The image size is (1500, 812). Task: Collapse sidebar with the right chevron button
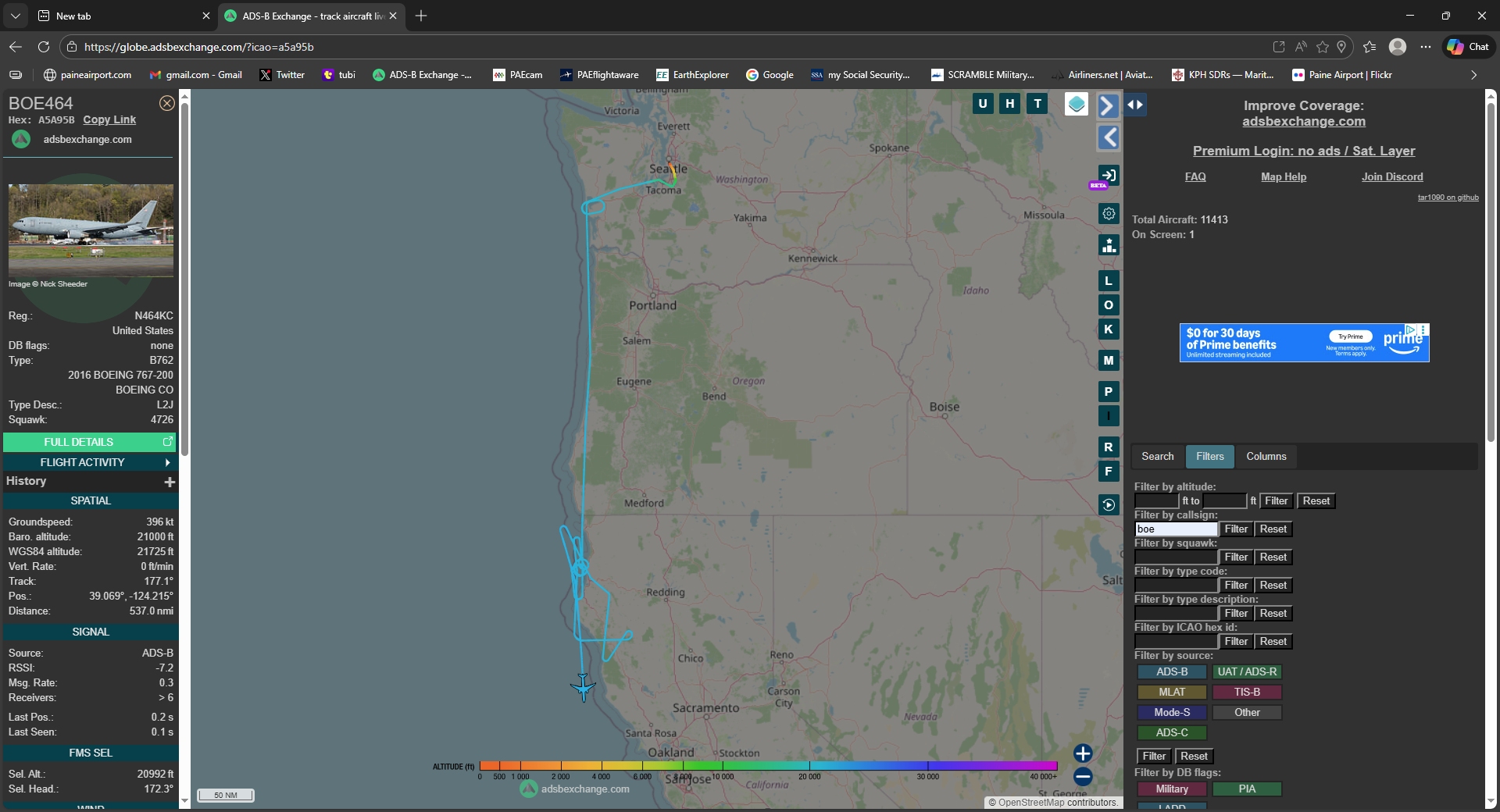(x=1108, y=105)
